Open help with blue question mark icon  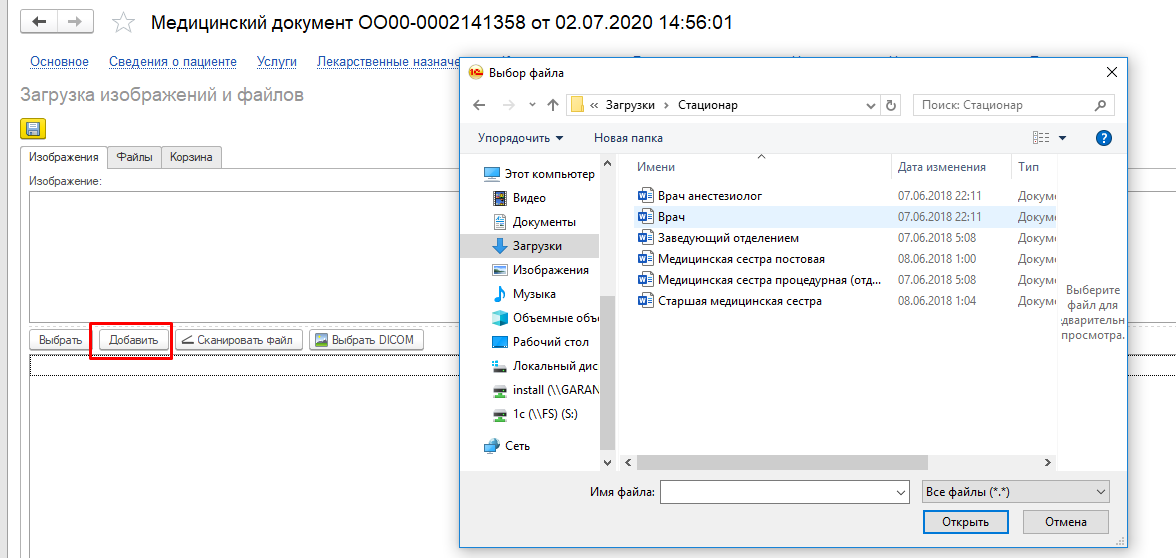click(1104, 138)
